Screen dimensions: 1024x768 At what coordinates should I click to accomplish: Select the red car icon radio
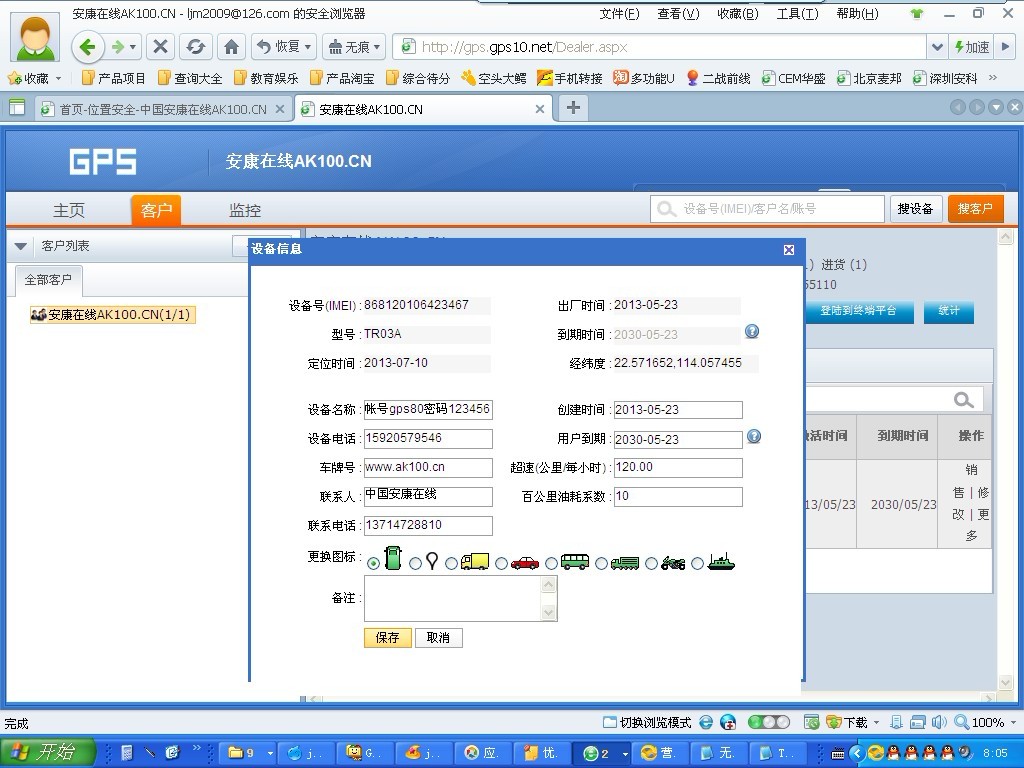(502, 563)
